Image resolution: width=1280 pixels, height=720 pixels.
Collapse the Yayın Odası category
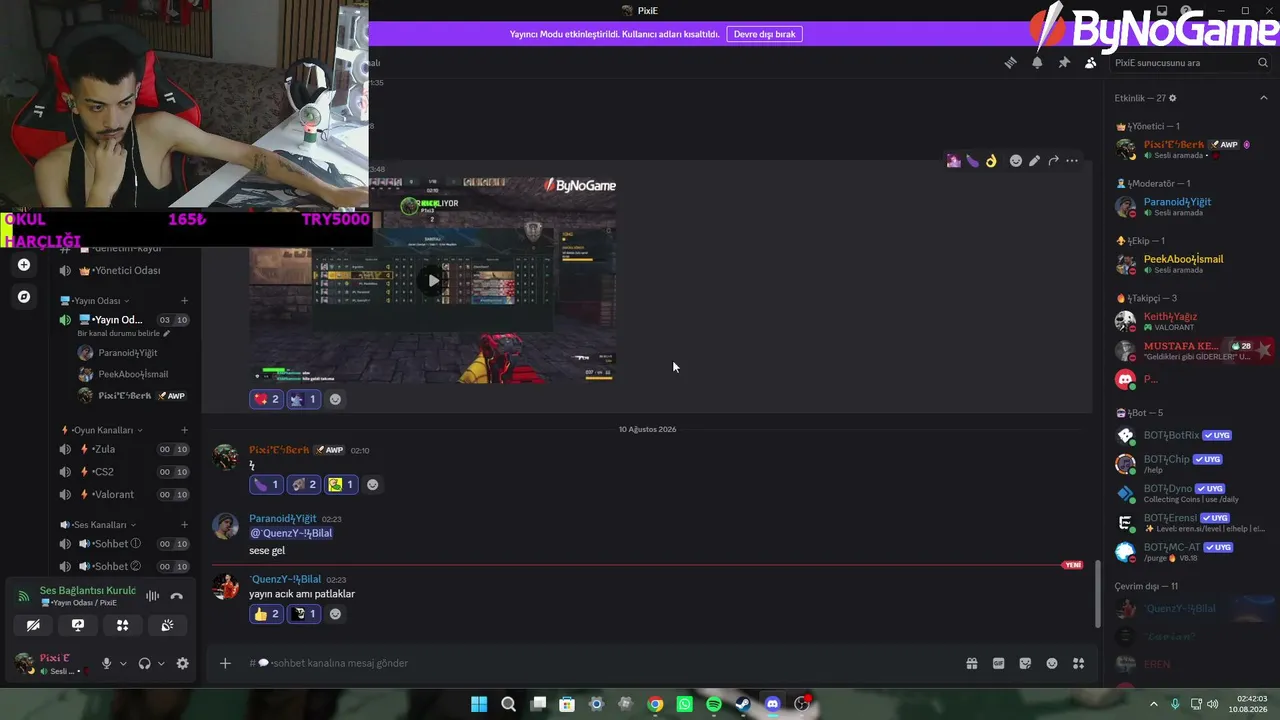[95, 301]
